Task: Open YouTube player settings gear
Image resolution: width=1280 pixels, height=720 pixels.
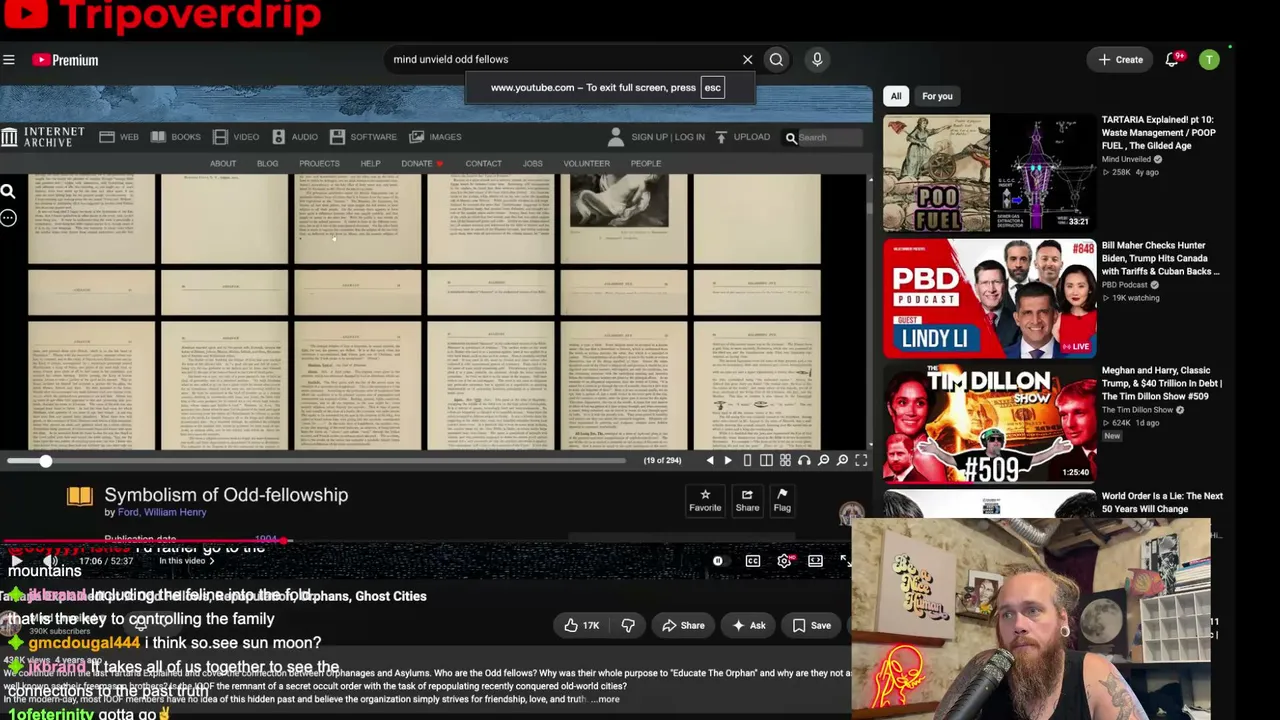Action: click(x=784, y=561)
